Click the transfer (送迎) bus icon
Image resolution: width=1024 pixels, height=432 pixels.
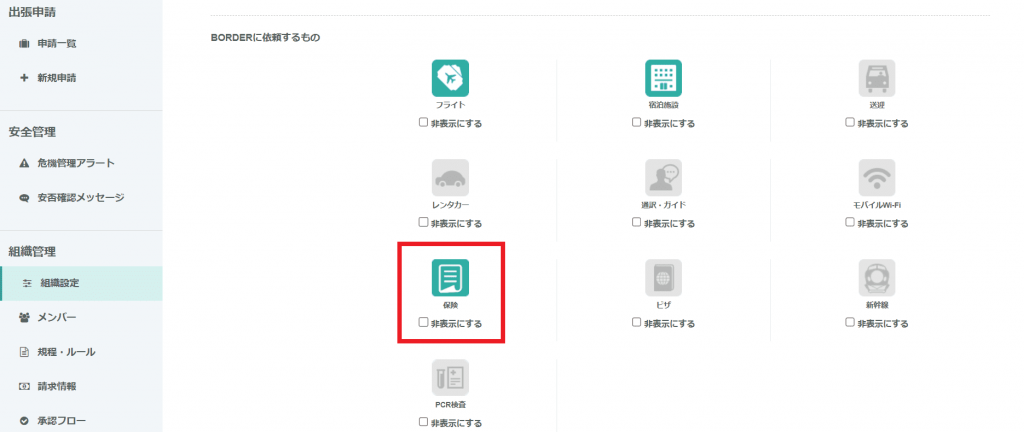tap(876, 78)
